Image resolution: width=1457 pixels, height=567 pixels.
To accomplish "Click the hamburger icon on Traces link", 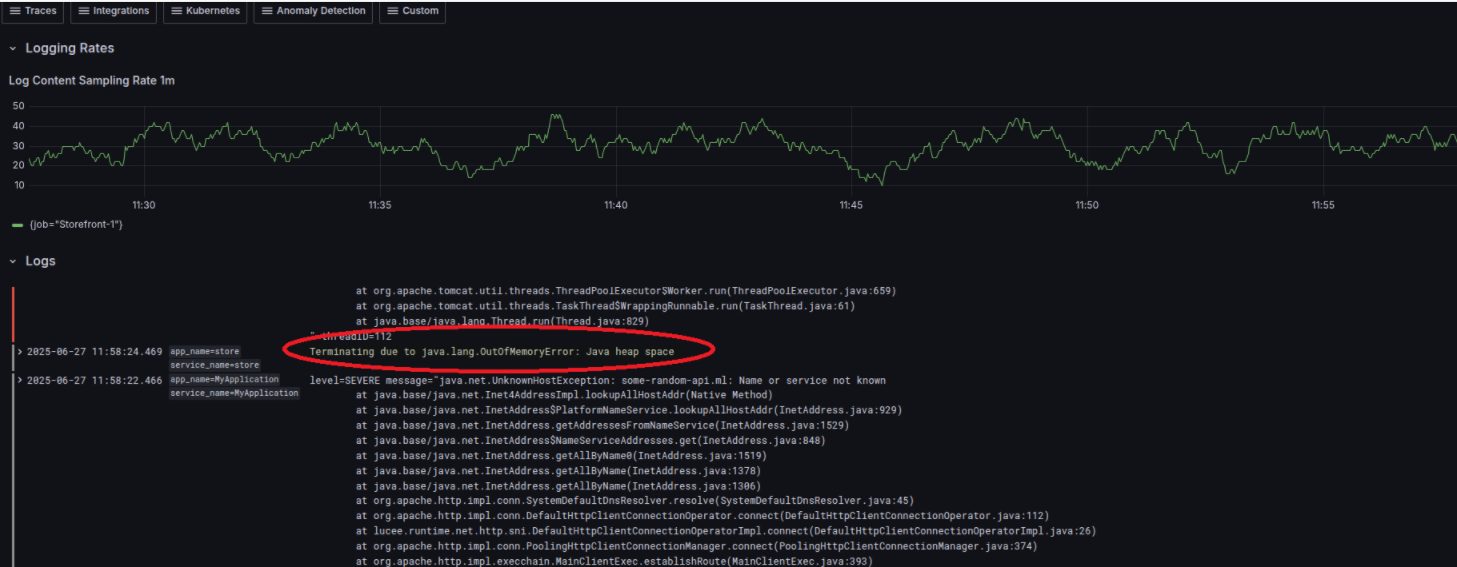I will (x=16, y=11).
